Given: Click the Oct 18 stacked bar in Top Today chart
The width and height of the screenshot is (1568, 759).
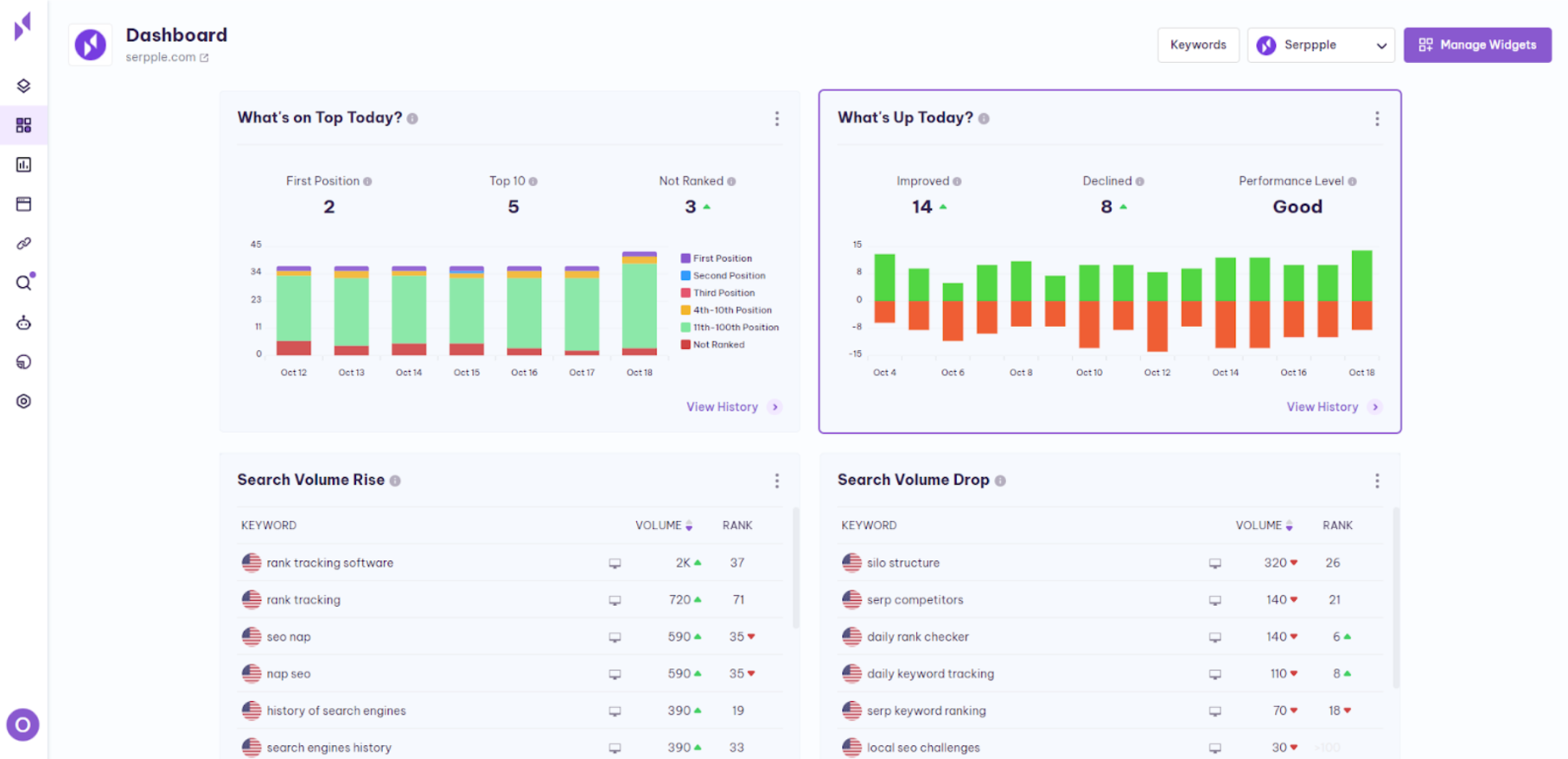Looking at the screenshot, I should point(640,303).
